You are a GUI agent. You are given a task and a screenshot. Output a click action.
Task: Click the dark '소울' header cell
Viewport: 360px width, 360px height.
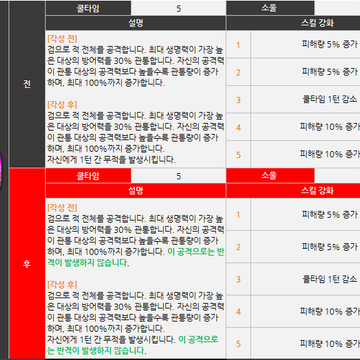(x=270, y=8)
